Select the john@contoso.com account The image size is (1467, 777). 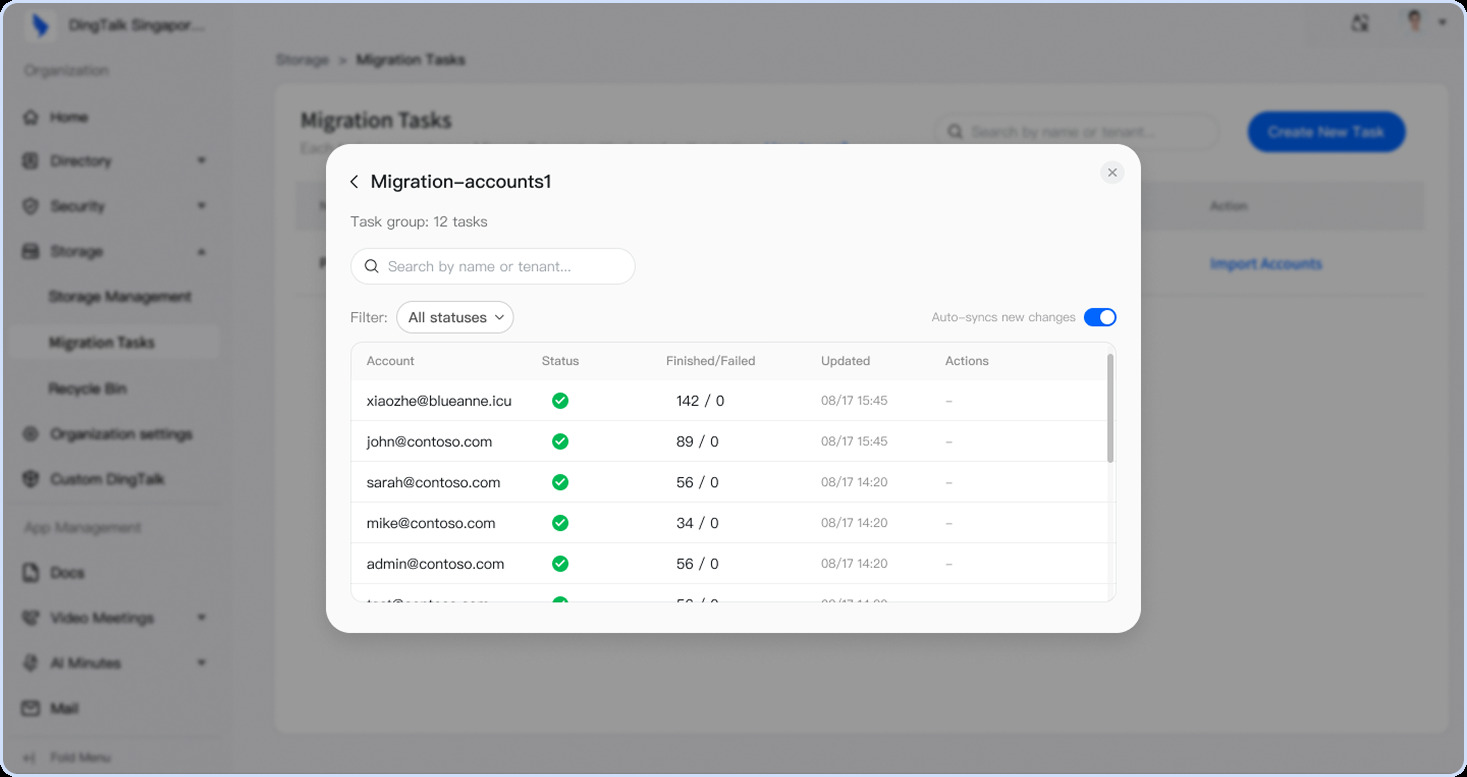(429, 442)
